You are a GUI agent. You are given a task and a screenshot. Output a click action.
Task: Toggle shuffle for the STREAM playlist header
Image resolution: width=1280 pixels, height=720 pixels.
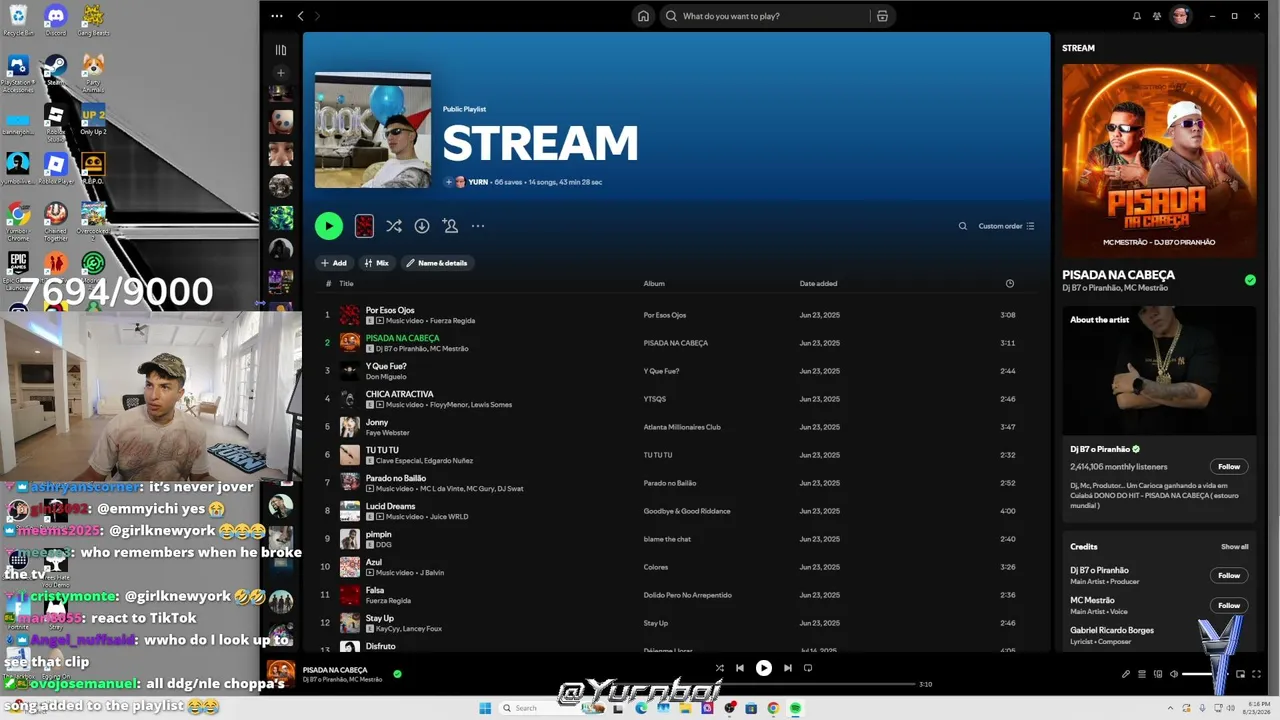click(x=394, y=226)
